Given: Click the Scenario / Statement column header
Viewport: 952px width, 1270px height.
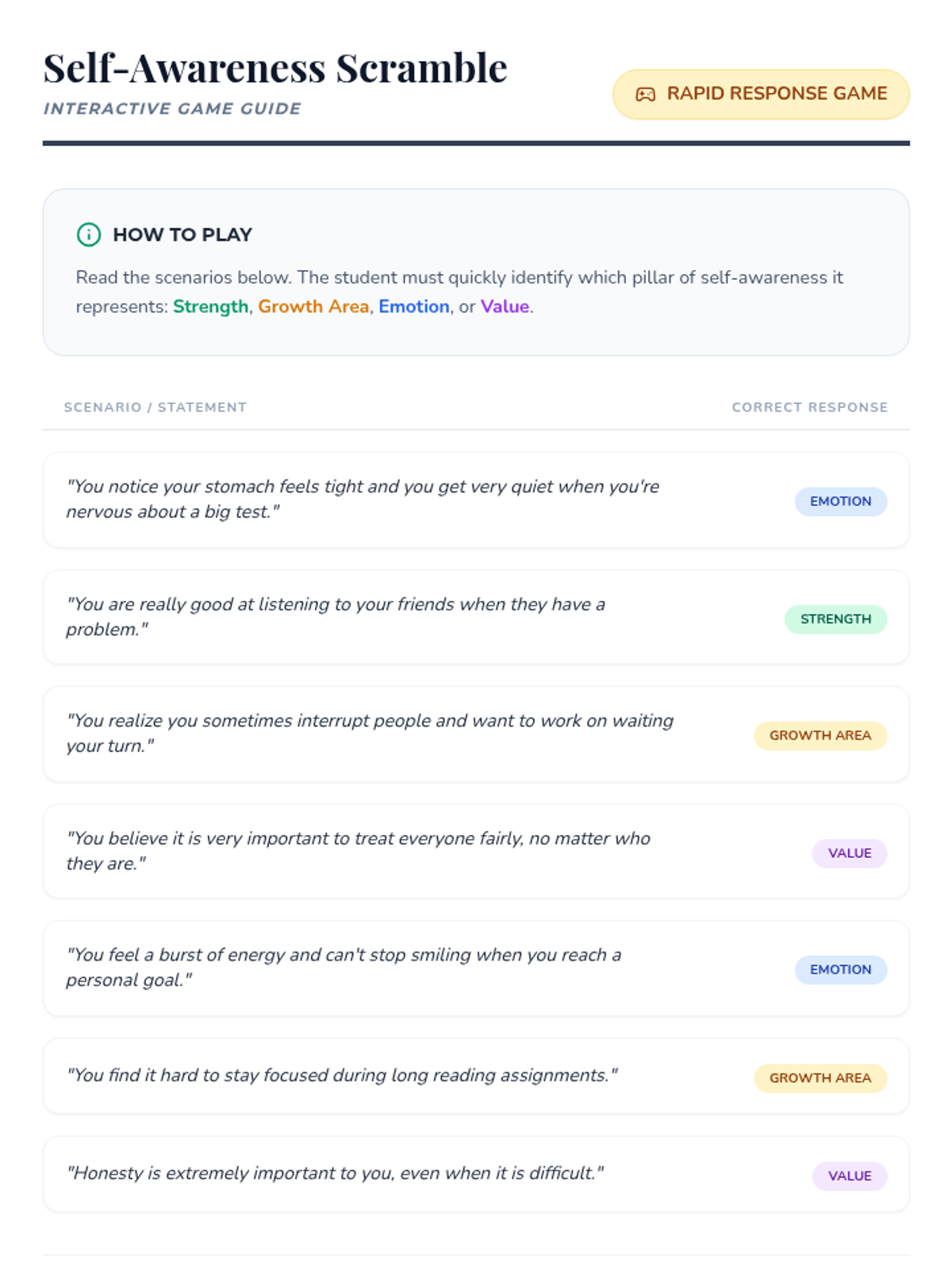Looking at the screenshot, I should coord(155,407).
